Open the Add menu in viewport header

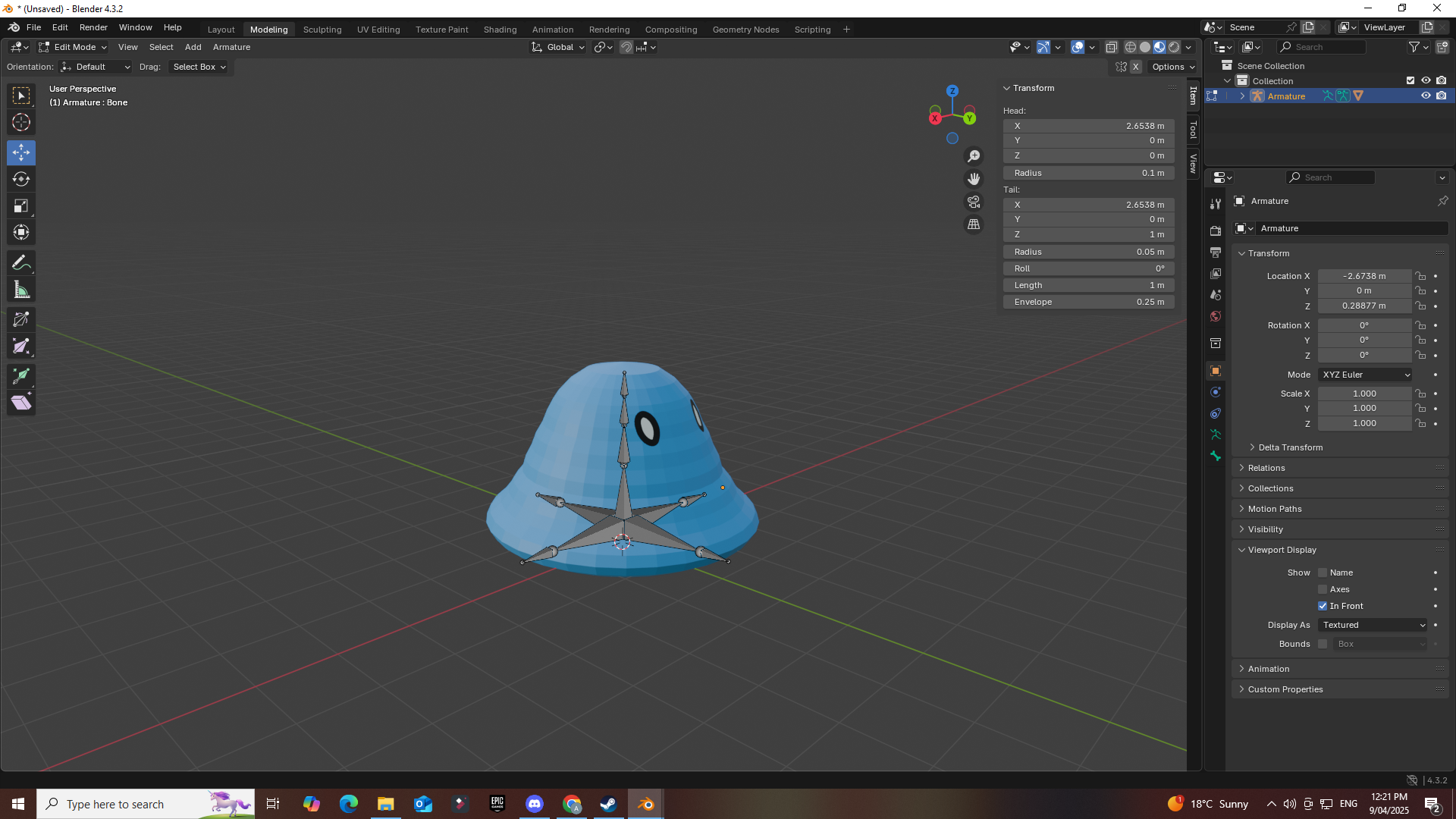193,47
